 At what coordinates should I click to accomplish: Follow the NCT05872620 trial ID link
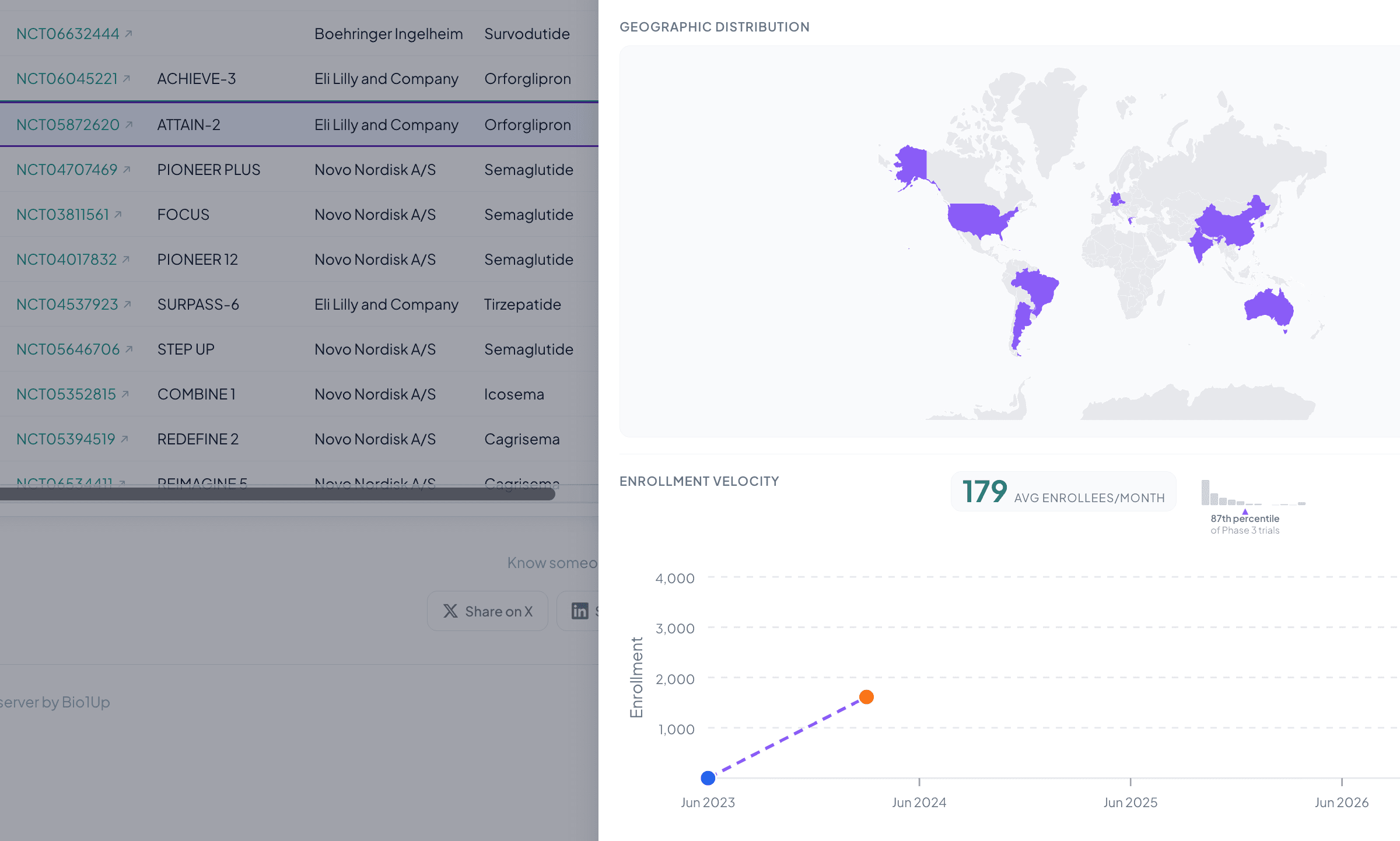pos(68,125)
